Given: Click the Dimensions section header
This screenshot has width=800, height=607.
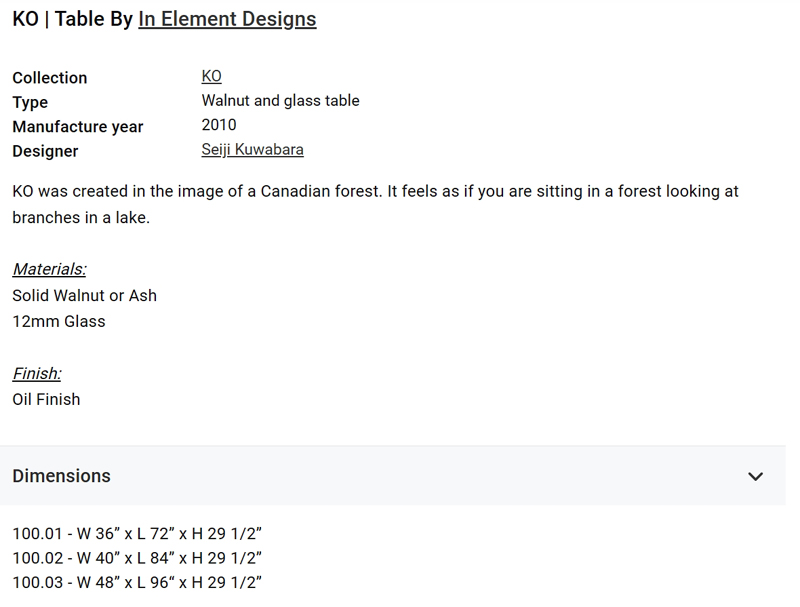Looking at the screenshot, I should [x=393, y=476].
